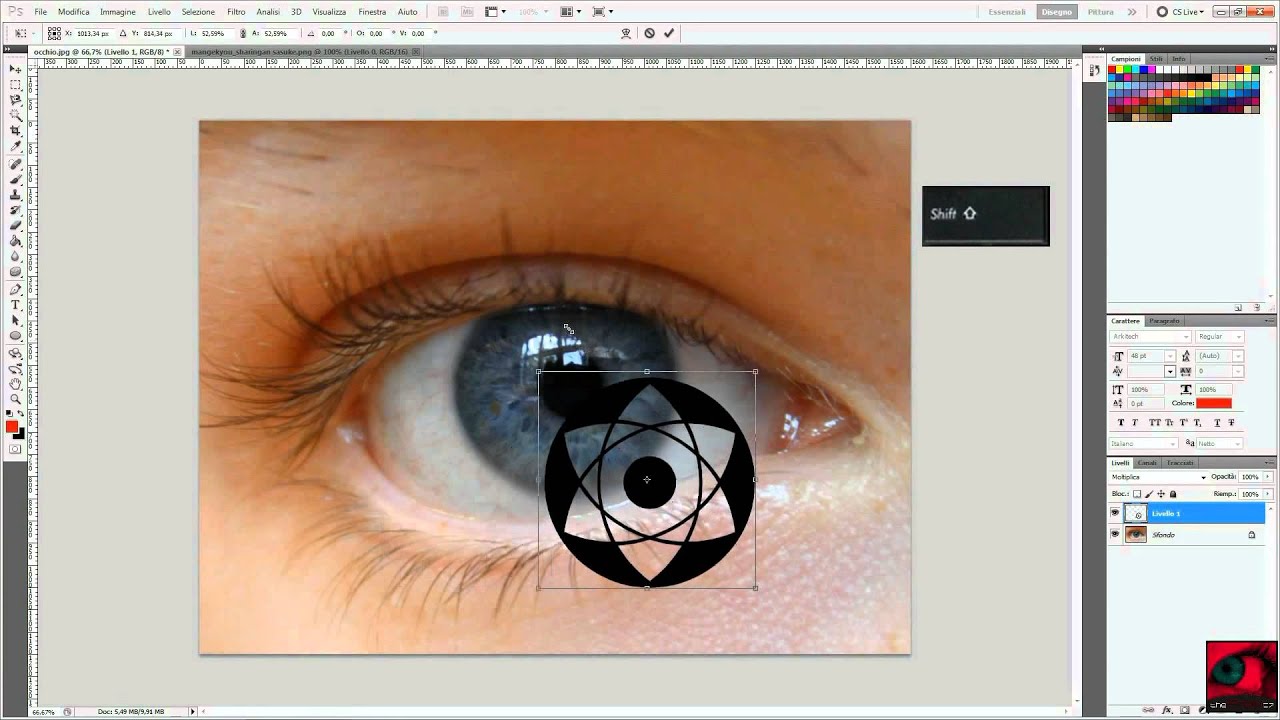The image size is (1280, 720).
Task: Lock transparent pixels in Livelli panel
Action: (1137, 494)
